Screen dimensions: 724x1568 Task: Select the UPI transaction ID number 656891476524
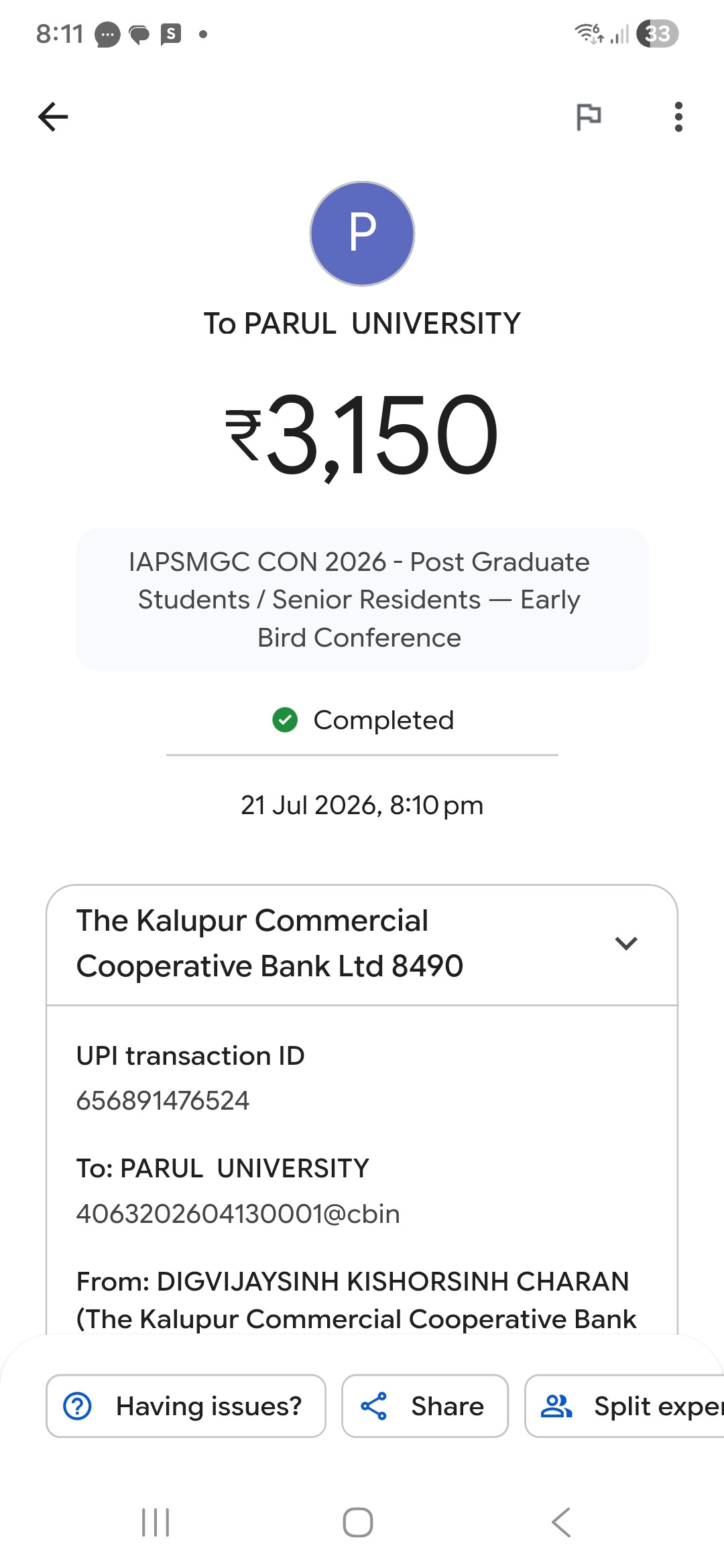[163, 1100]
